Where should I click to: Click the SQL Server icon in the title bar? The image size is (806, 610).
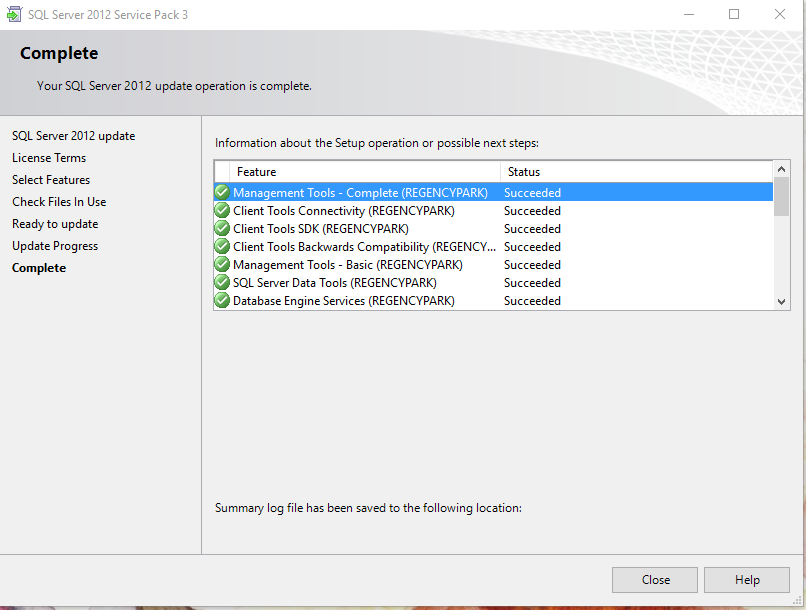tap(14, 14)
